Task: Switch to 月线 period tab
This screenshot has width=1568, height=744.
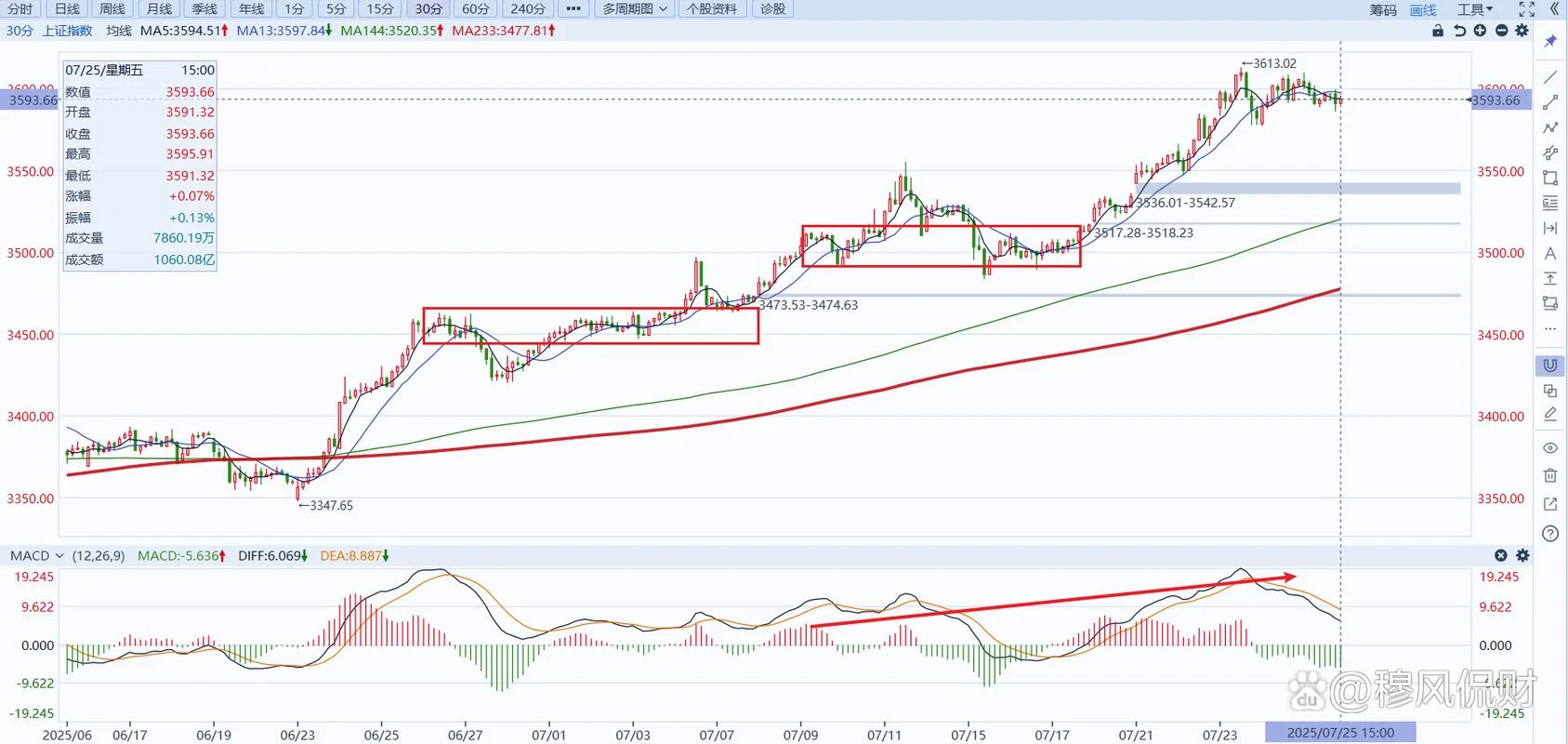Action: pyautogui.click(x=159, y=8)
